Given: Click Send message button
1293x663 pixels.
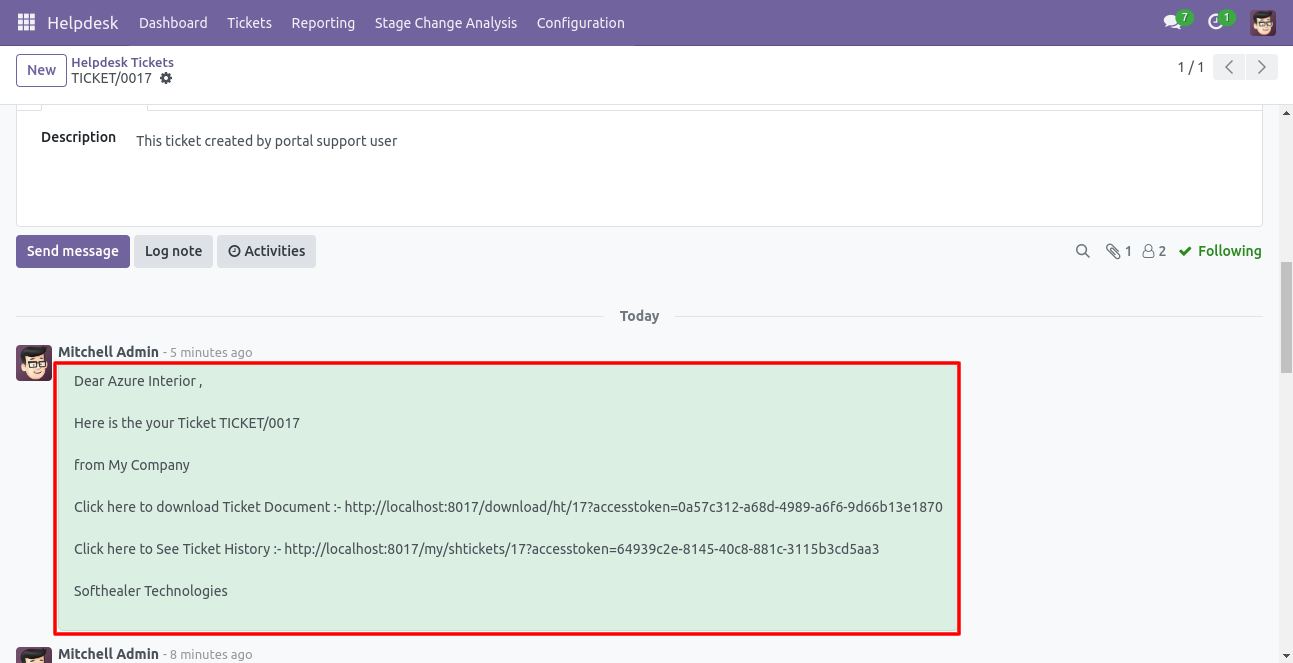Looking at the screenshot, I should click(x=73, y=251).
